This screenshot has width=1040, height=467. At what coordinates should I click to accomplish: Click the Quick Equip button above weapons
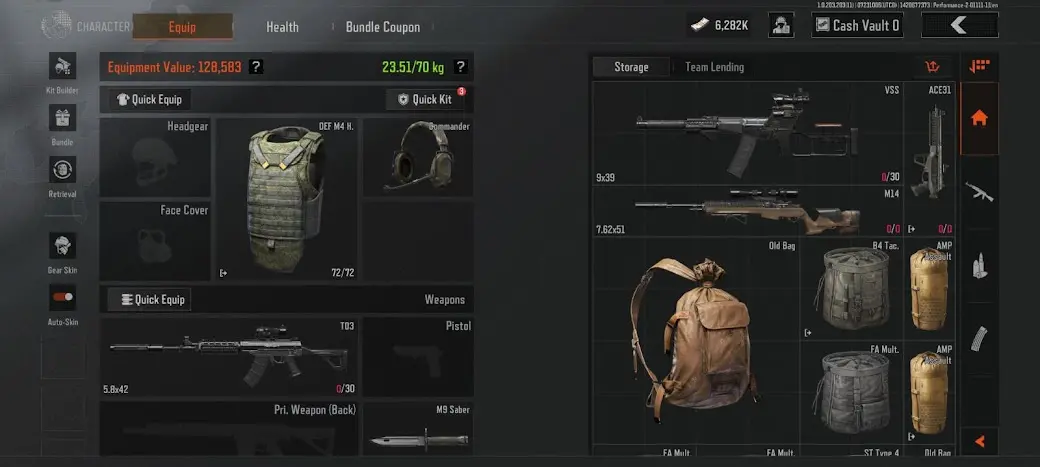click(x=149, y=300)
